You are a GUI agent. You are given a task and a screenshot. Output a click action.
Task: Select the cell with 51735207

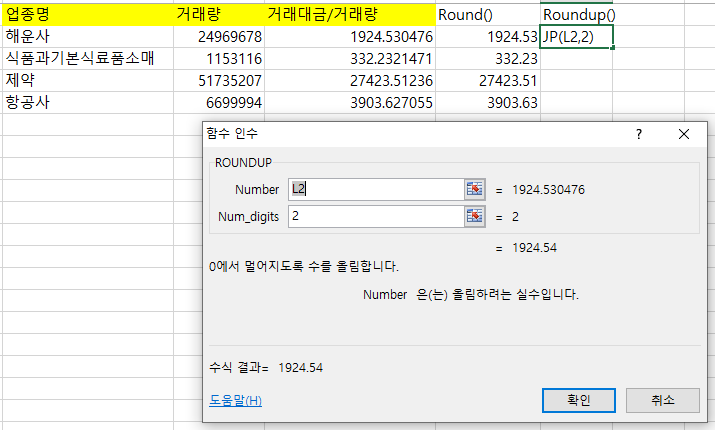[219, 80]
